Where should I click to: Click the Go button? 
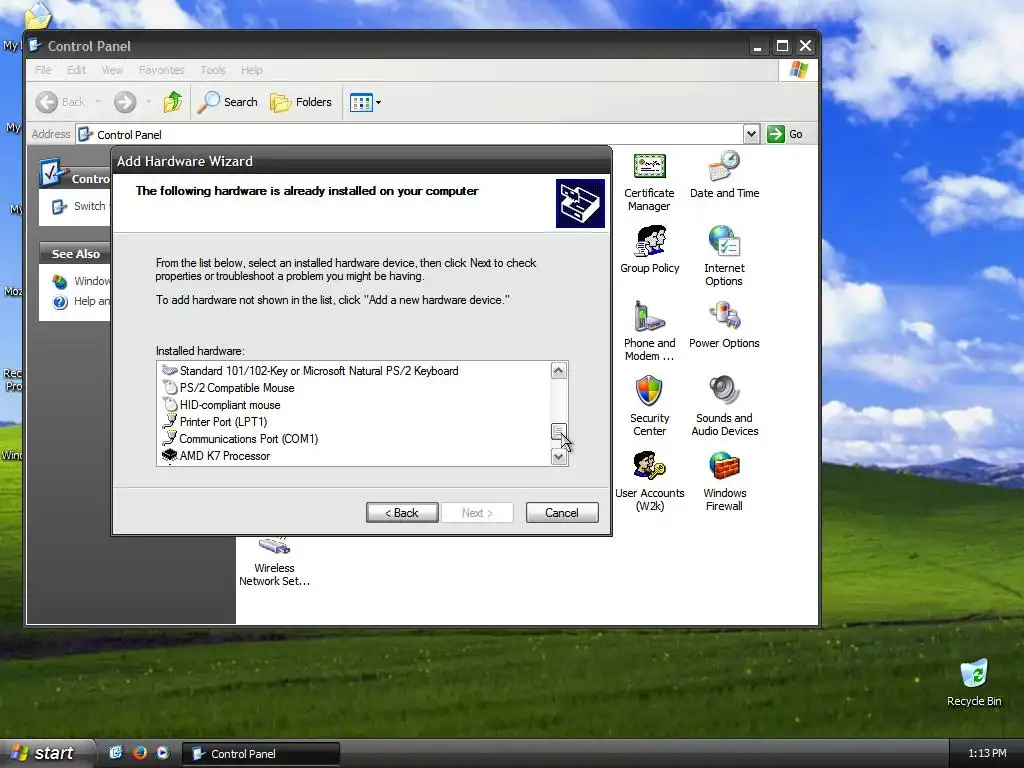[x=785, y=134]
